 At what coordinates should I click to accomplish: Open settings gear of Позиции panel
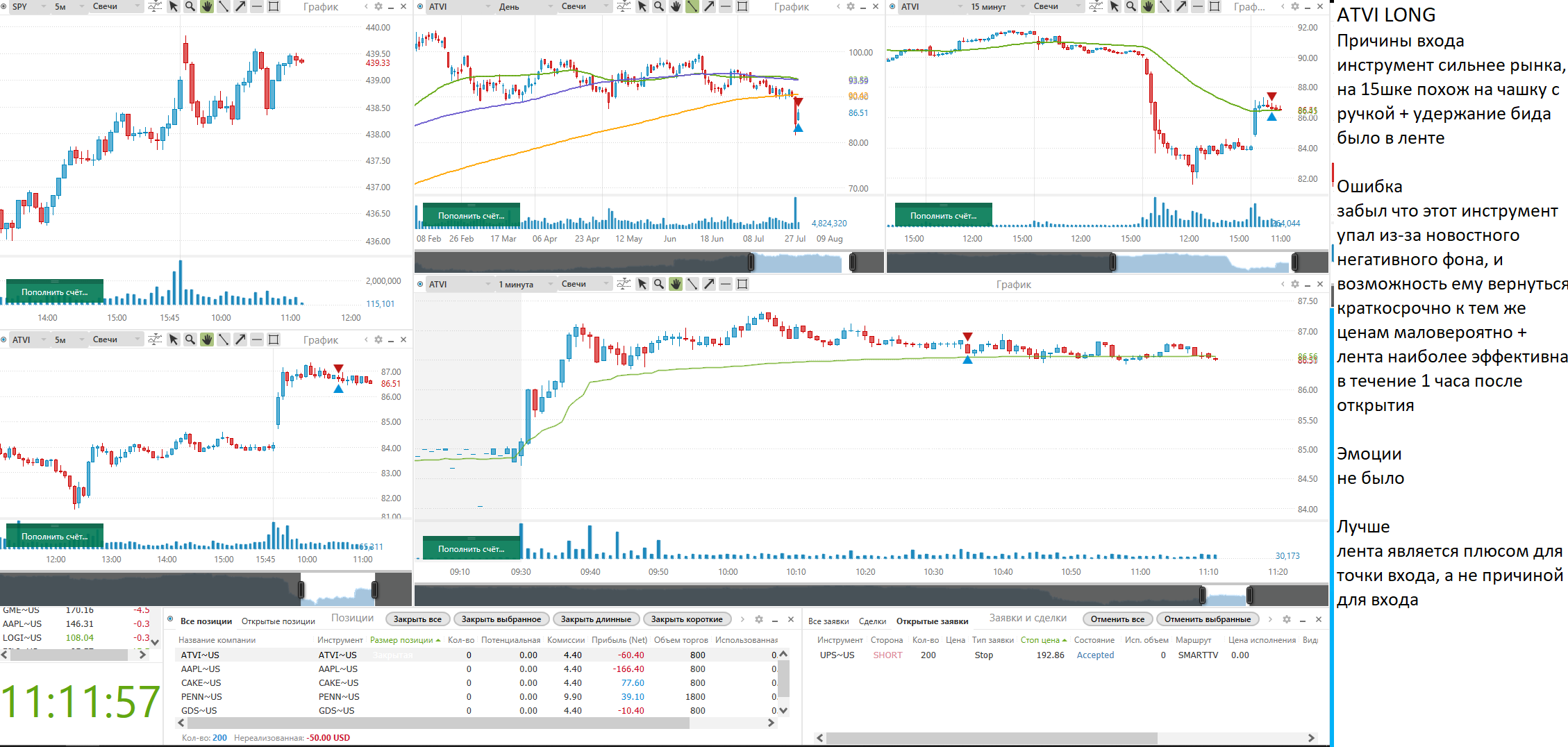click(x=759, y=619)
